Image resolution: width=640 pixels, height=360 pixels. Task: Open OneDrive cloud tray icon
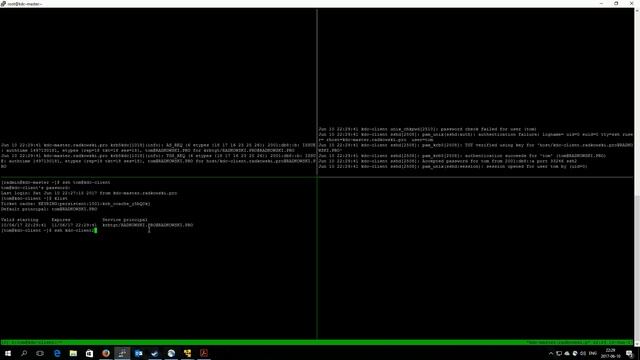pyautogui.click(x=567, y=353)
